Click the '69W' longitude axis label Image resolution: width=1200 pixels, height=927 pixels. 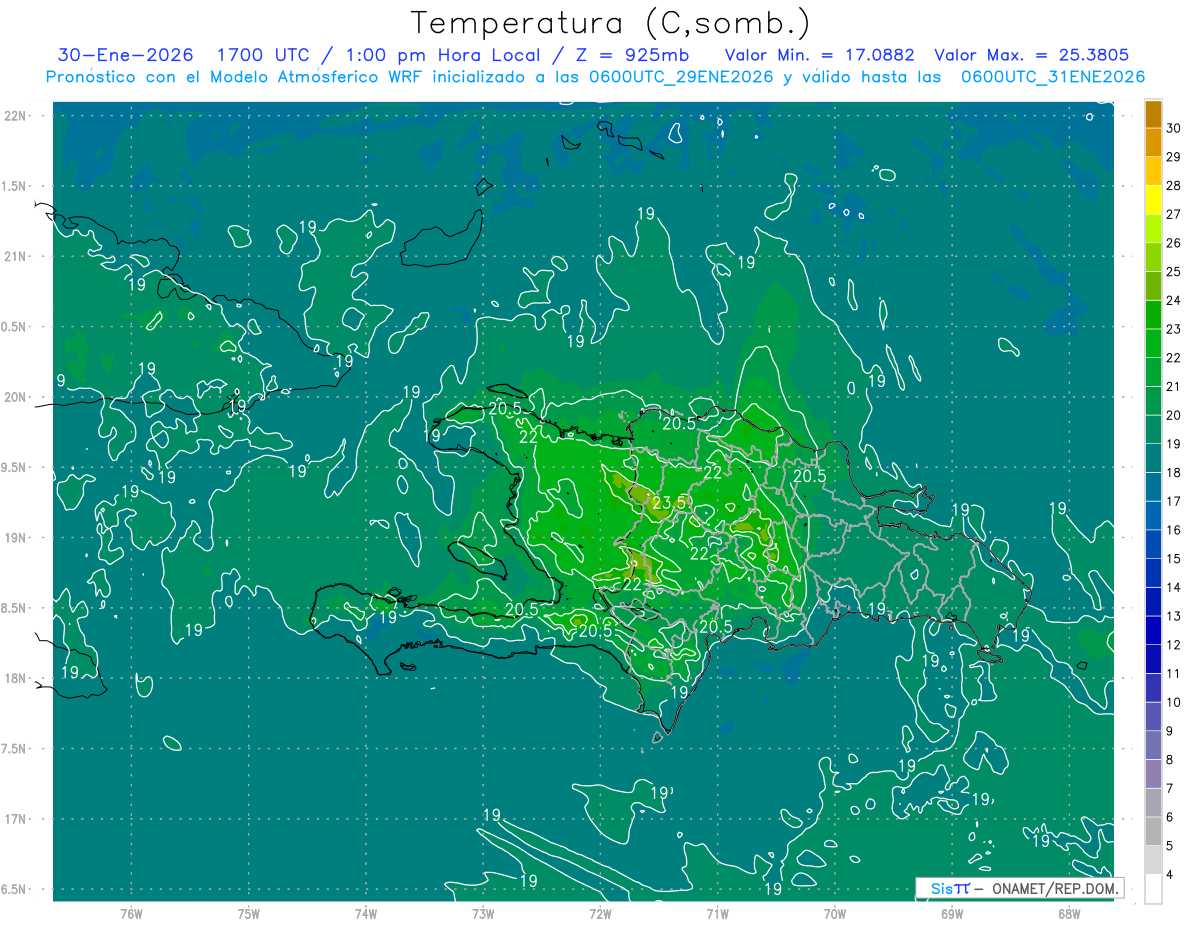pyautogui.click(x=952, y=913)
